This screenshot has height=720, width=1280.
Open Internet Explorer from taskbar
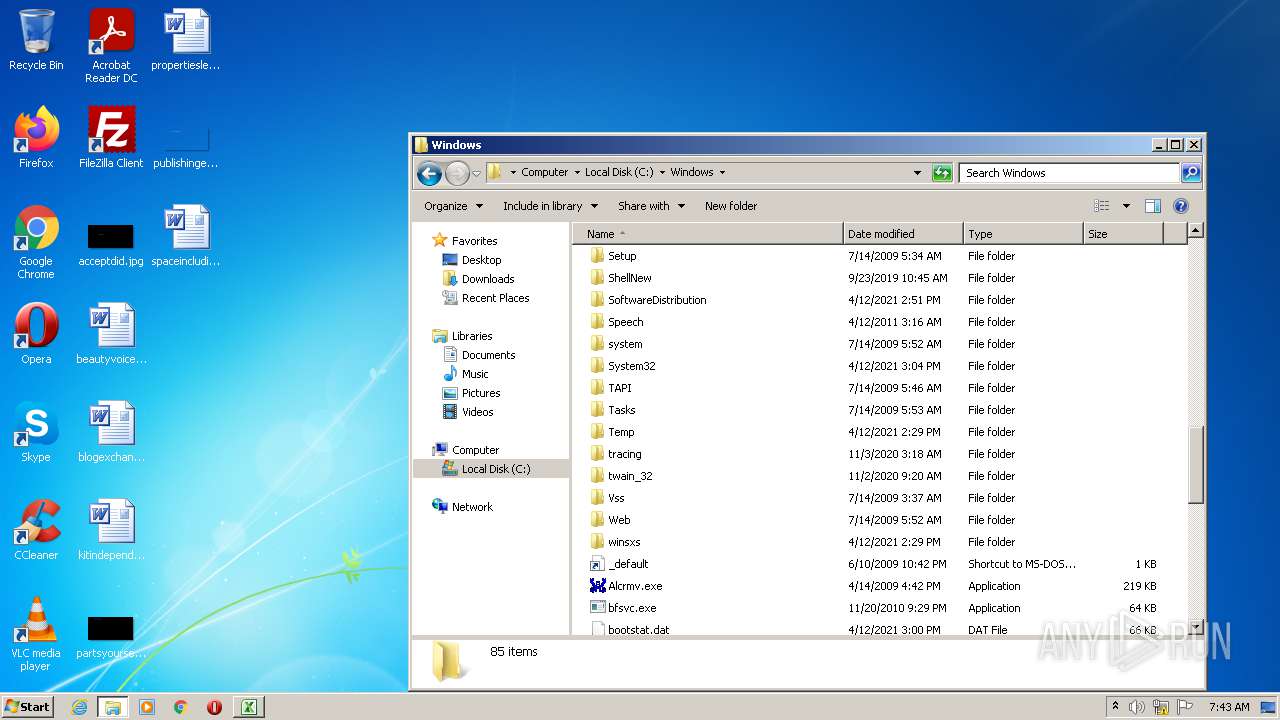(x=79, y=707)
